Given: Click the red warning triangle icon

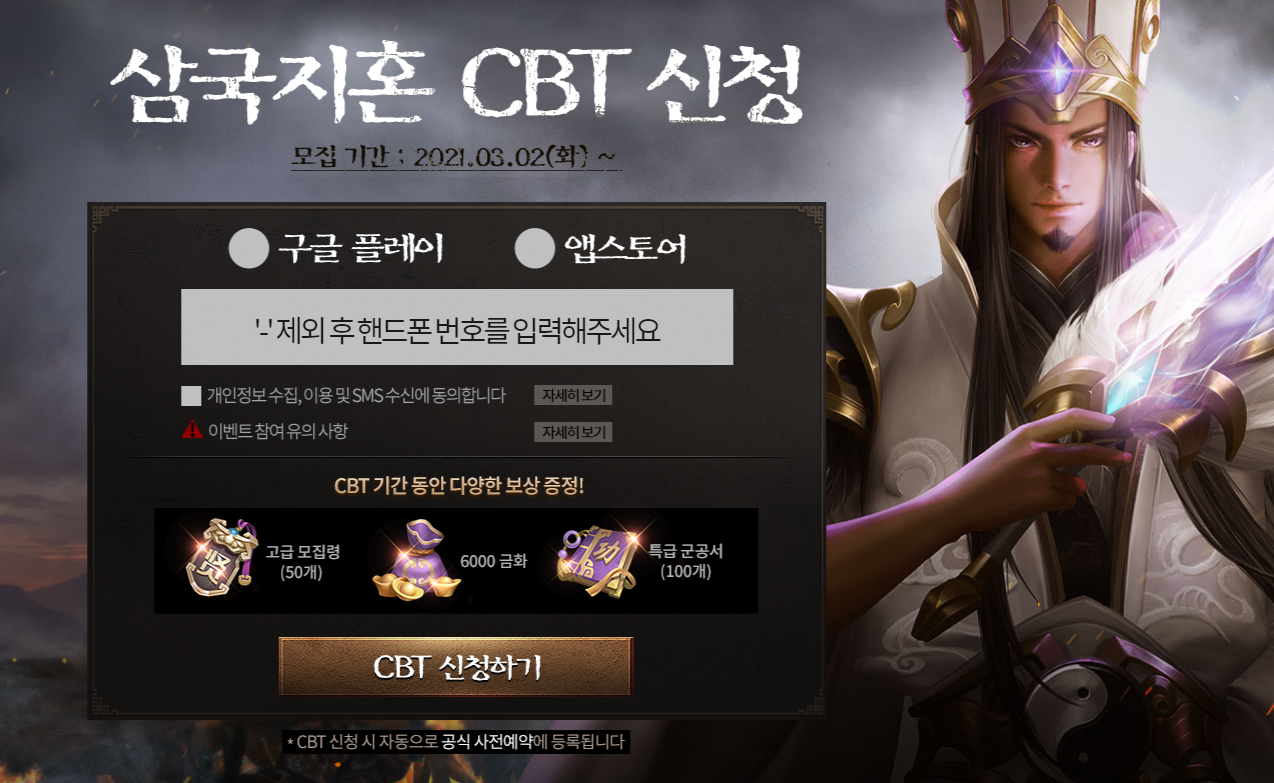Looking at the screenshot, I should click(192, 430).
